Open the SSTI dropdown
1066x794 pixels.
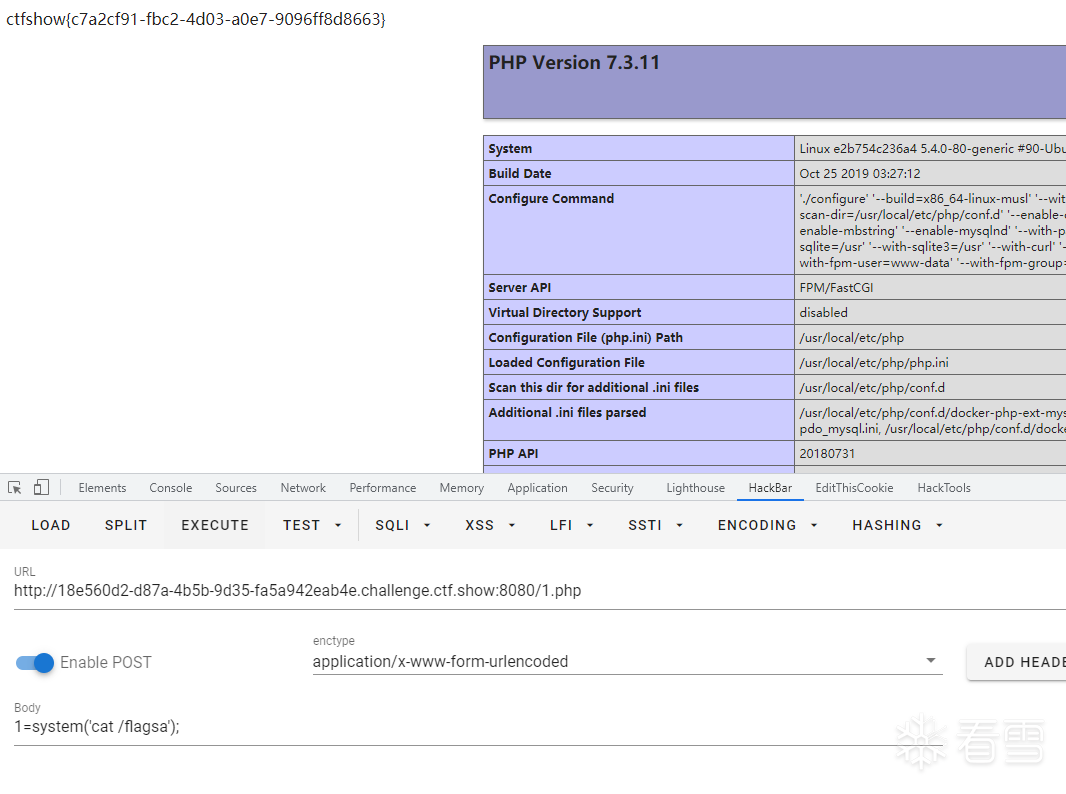(x=655, y=525)
